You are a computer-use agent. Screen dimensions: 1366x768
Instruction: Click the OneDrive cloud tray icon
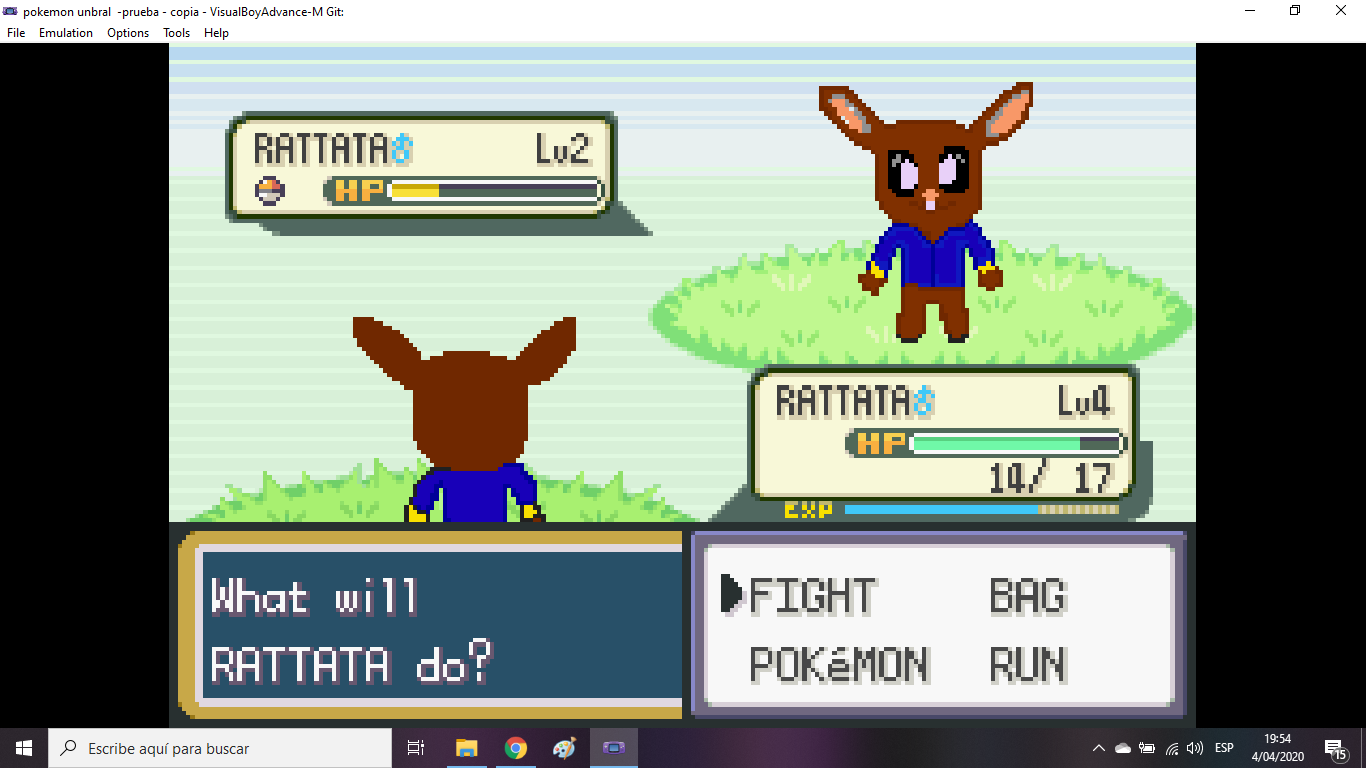point(1122,748)
